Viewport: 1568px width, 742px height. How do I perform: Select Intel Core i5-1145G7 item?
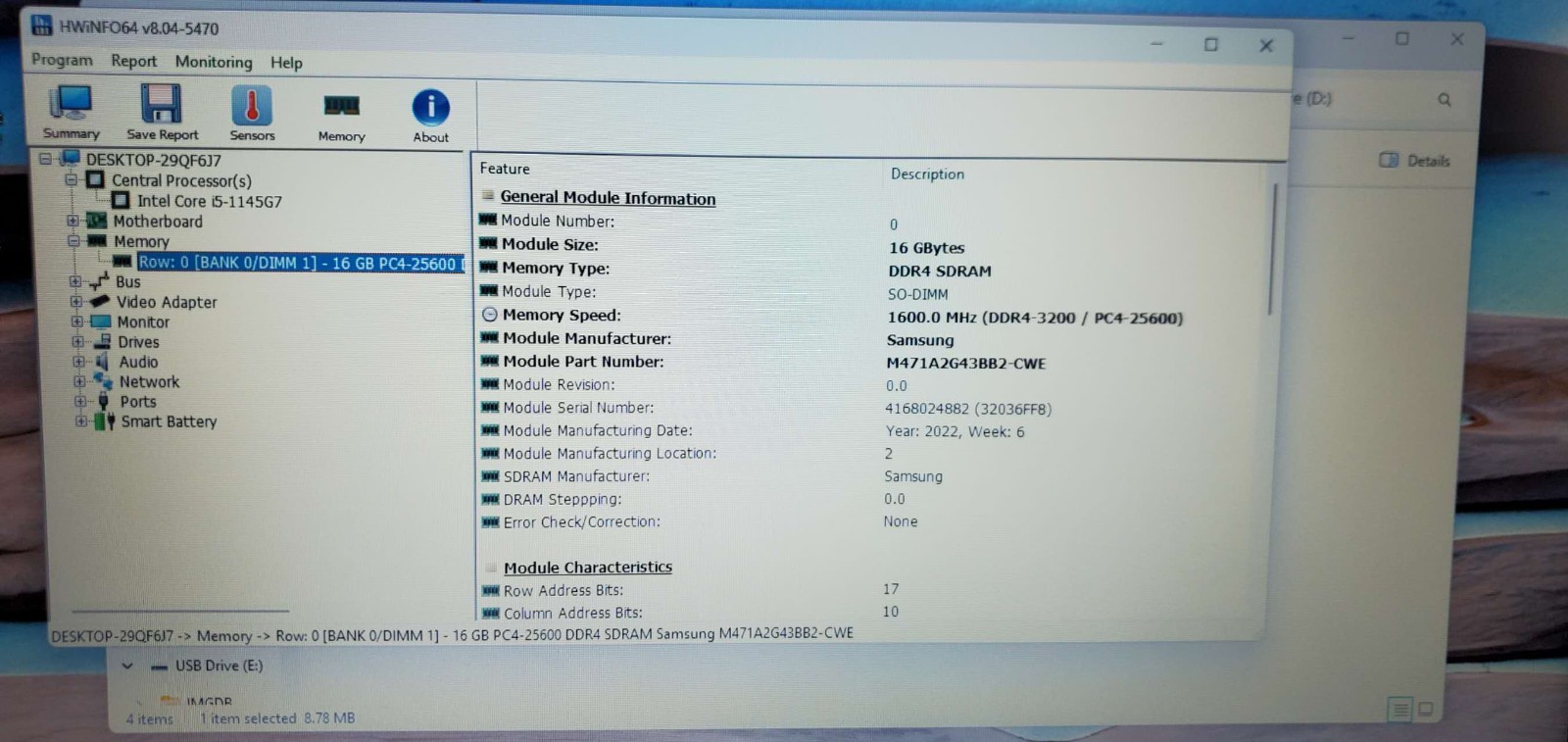tap(209, 201)
